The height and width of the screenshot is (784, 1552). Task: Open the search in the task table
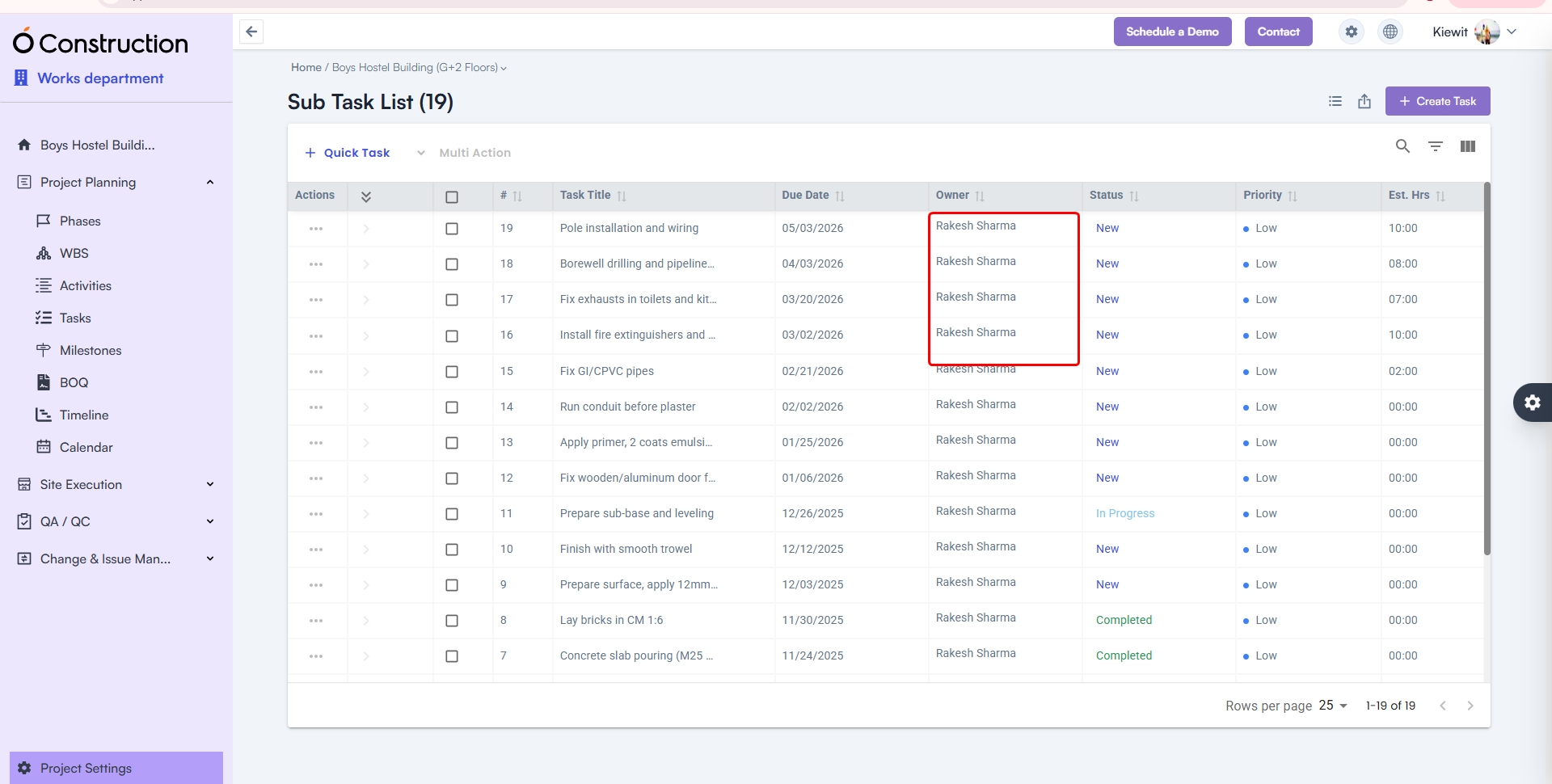(1403, 146)
